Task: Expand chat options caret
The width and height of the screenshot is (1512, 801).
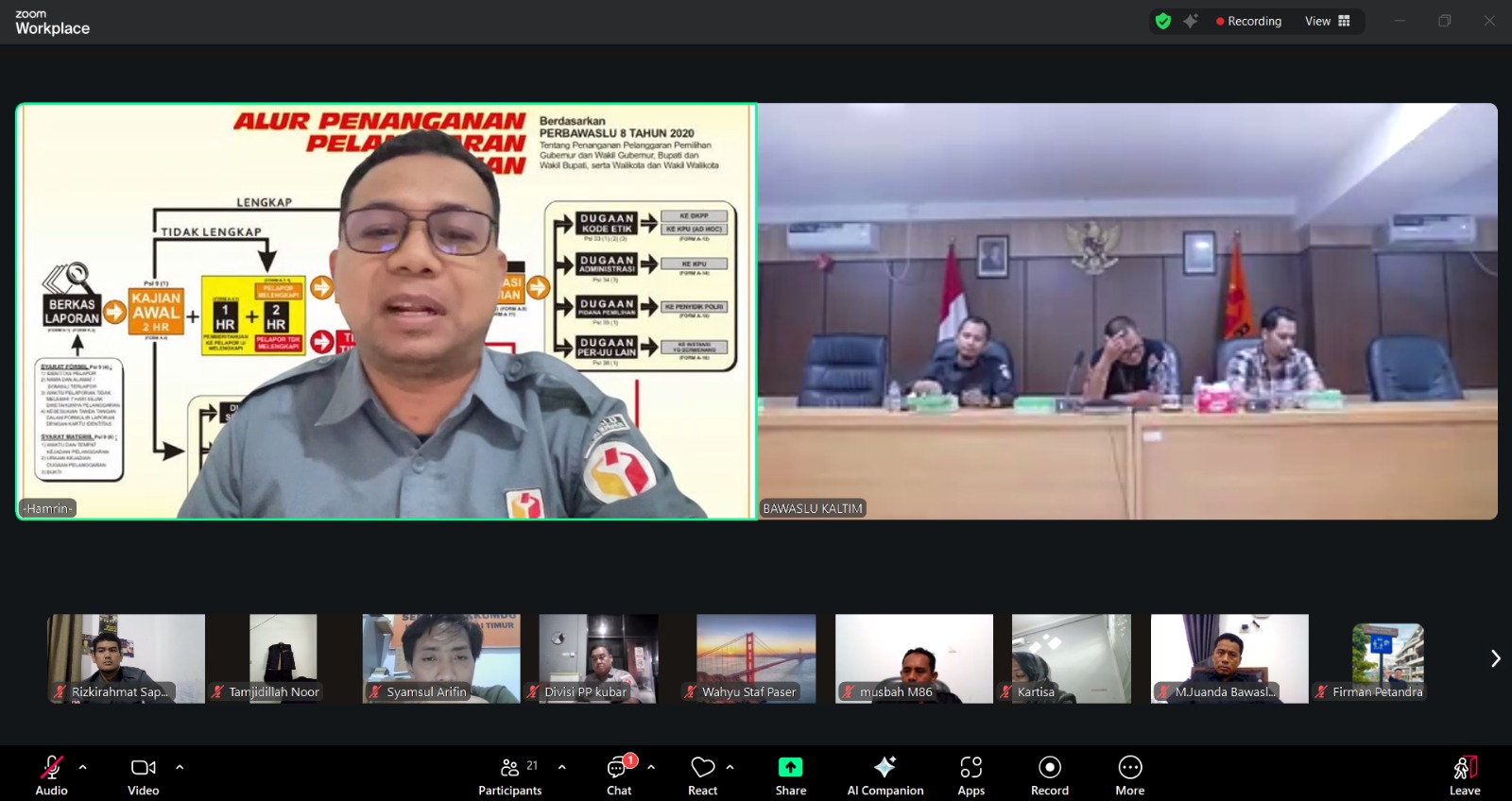Action: coord(651,767)
